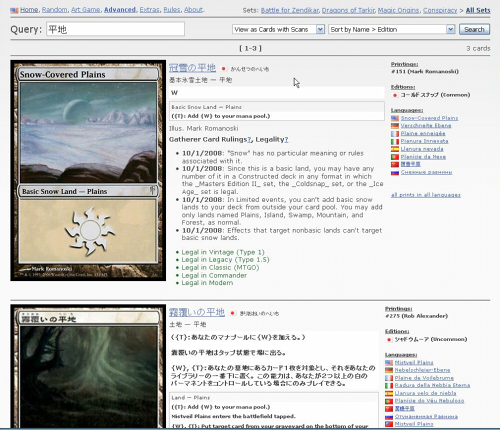Screen dimensions: 500x430
Task: Click Japan flag next to 霧覆いの平地 title
Action: tap(233, 313)
